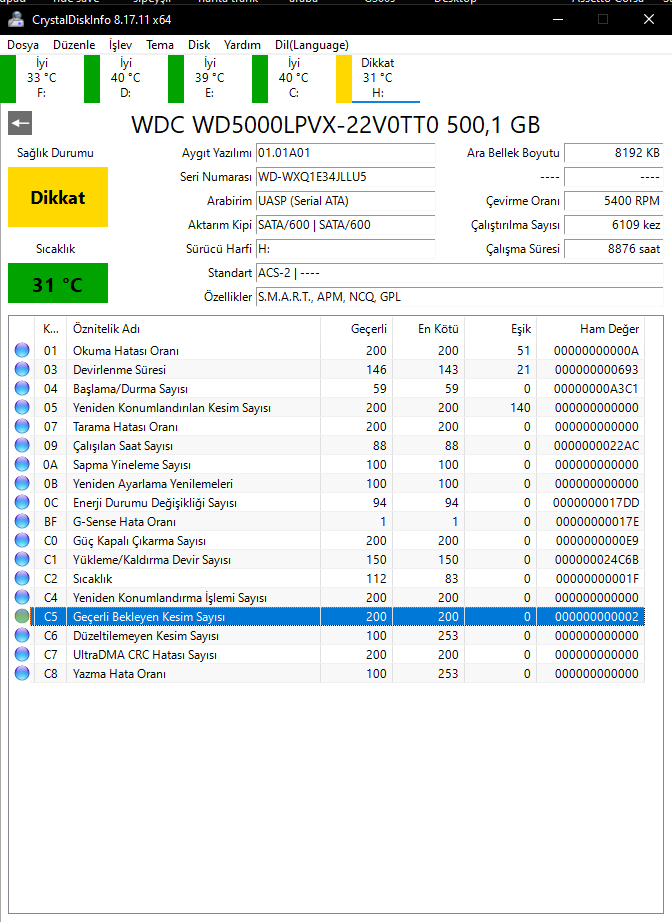This screenshot has width=672, height=922.
Task: Click the attribute name G-Sense Hata Oranı
Action: click(124, 522)
